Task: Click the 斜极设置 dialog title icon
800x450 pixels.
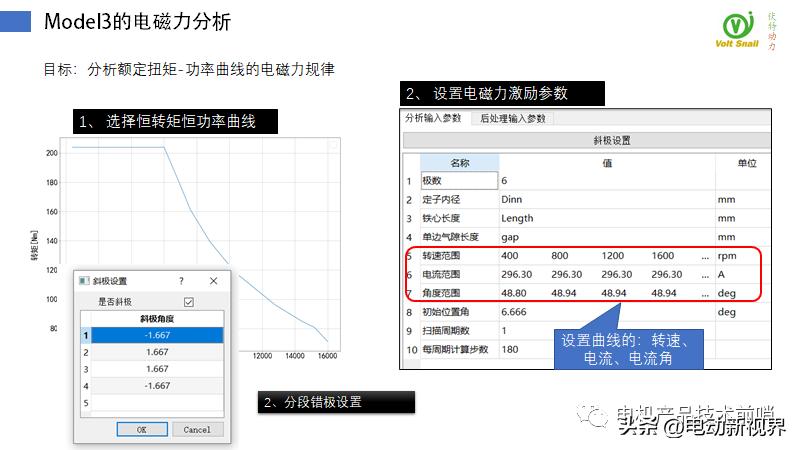Action: [84, 281]
